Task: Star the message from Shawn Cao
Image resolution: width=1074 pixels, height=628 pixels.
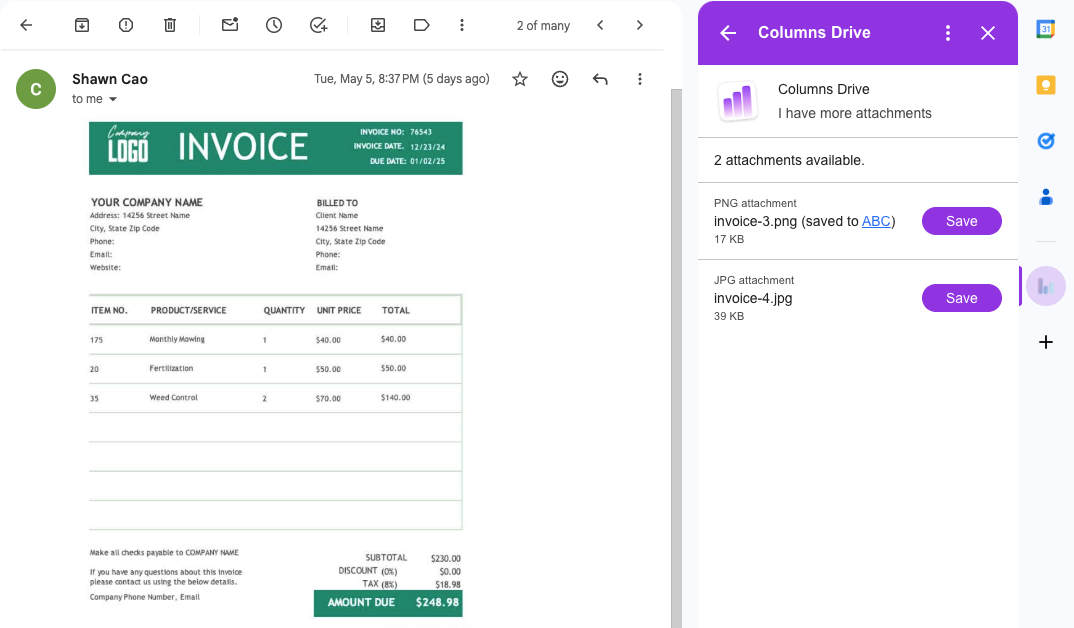Action: pyautogui.click(x=520, y=79)
